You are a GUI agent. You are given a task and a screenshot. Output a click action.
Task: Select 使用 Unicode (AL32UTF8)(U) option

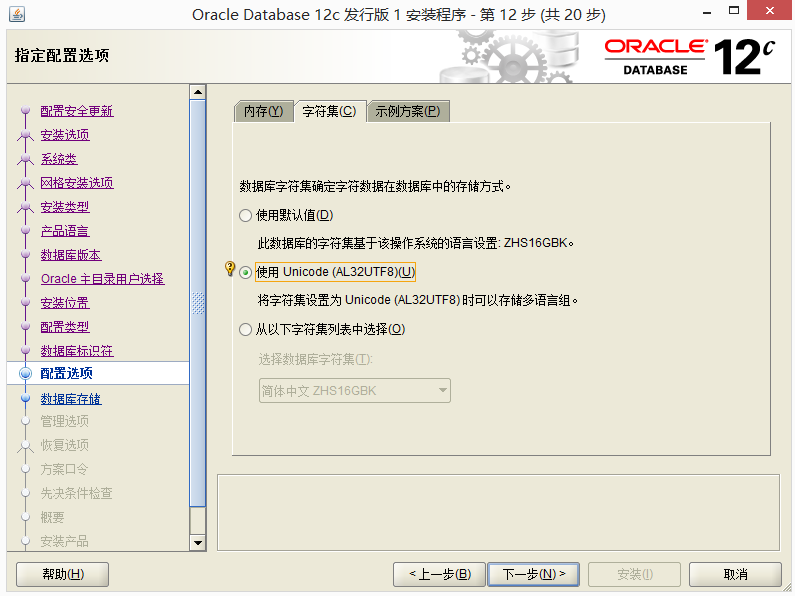click(x=245, y=272)
